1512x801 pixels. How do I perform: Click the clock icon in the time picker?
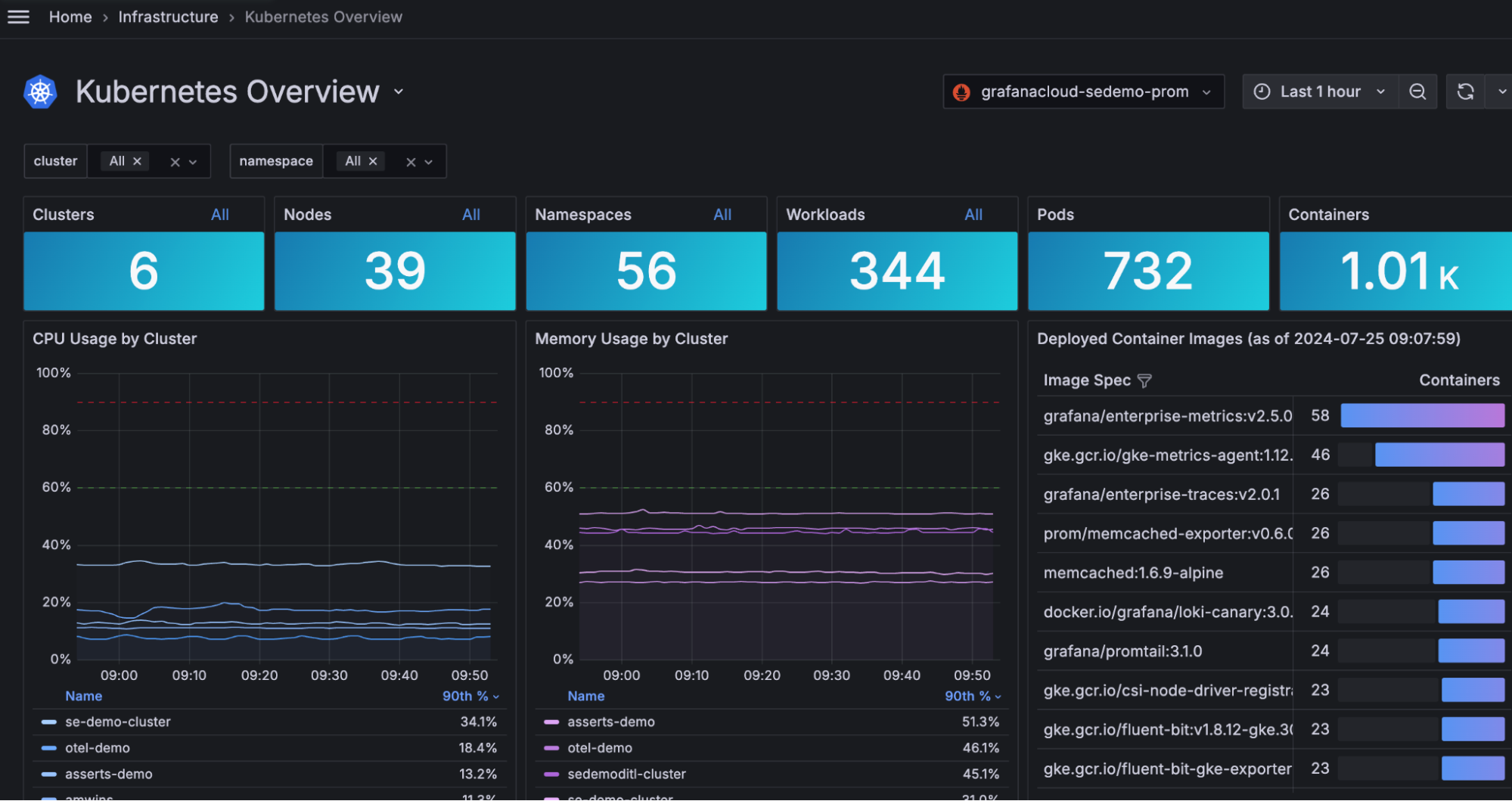pos(1261,91)
